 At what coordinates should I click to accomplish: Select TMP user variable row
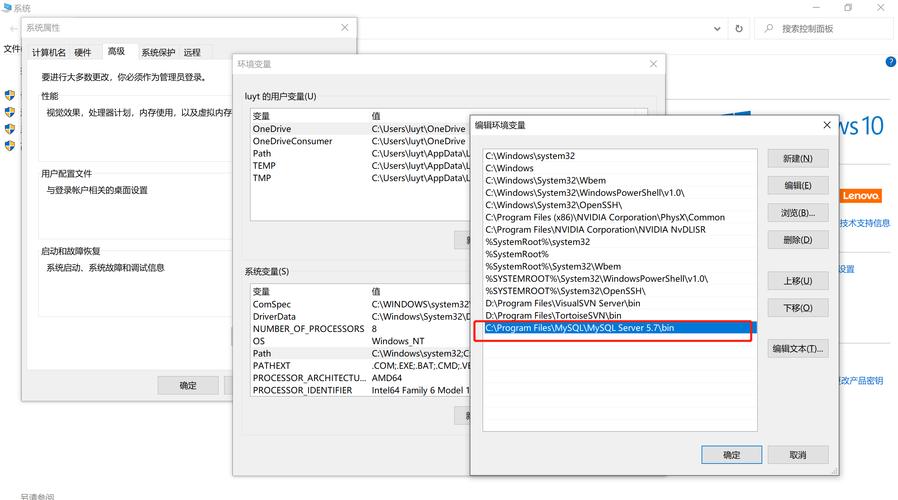coord(360,178)
